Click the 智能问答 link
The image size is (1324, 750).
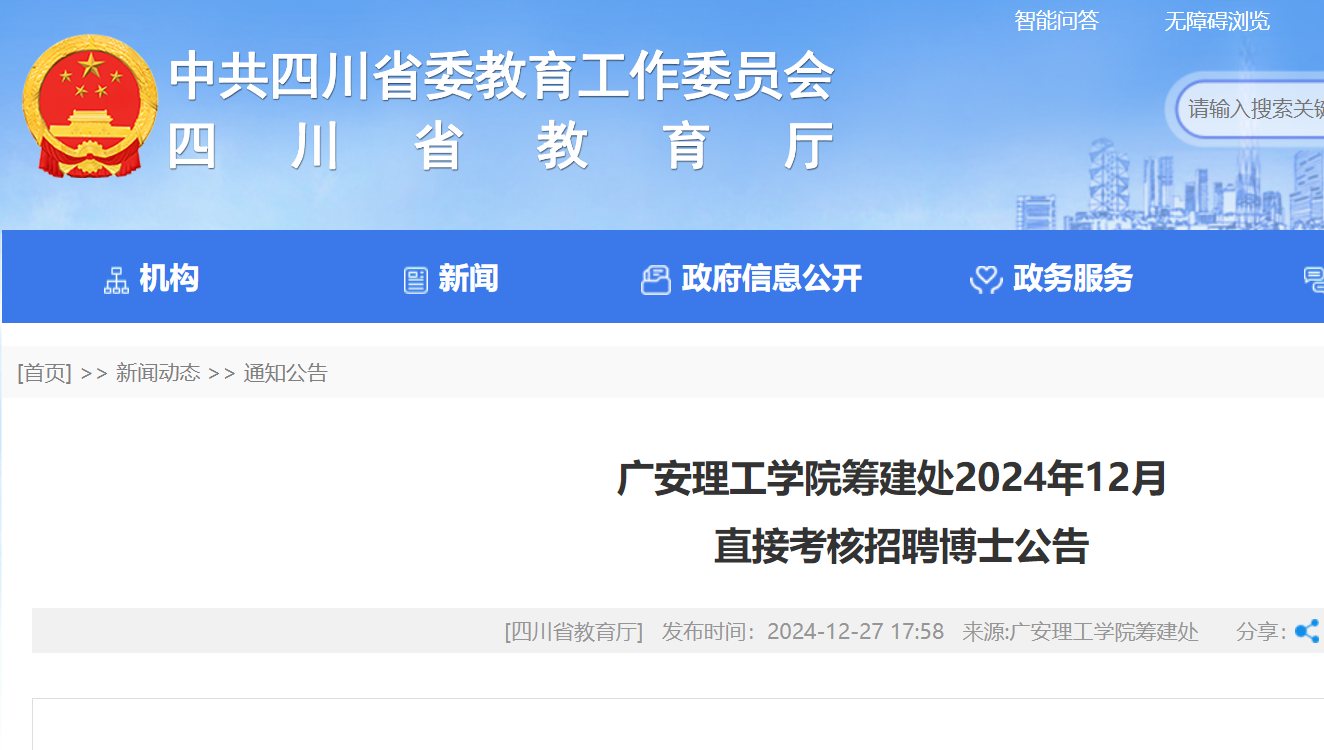pyautogui.click(x=1056, y=21)
